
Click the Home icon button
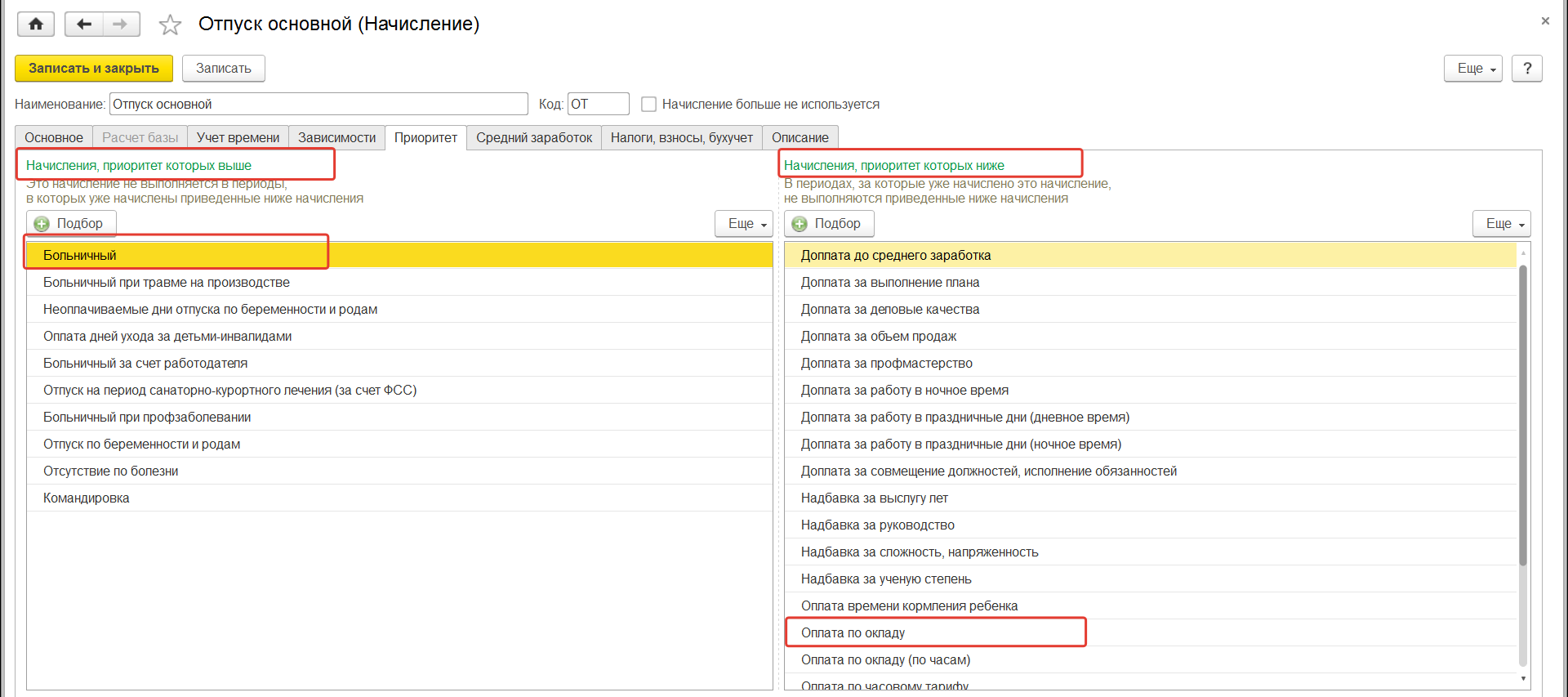point(35,25)
